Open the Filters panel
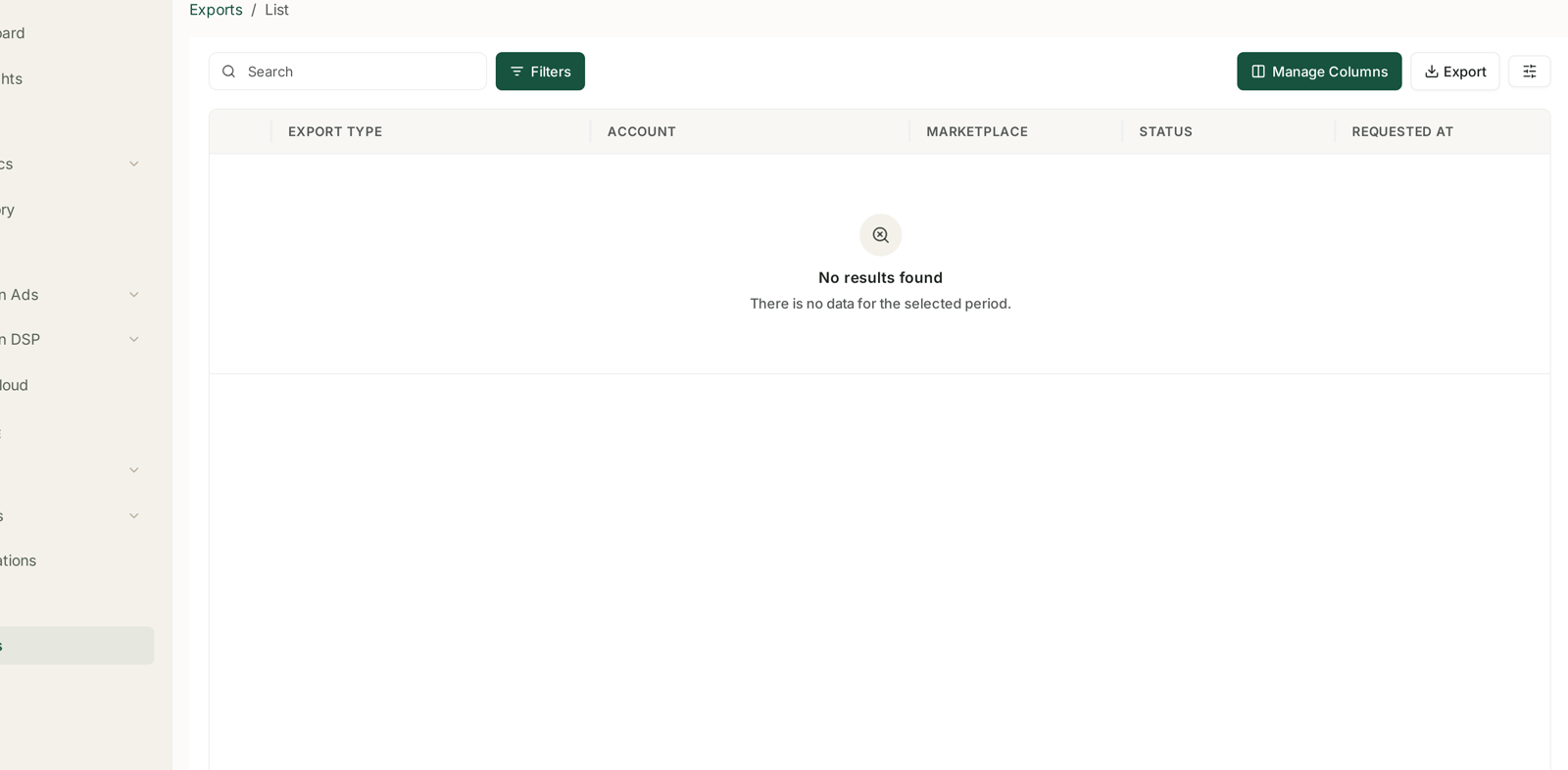Image resolution: width=1568 pixels, height=770 pixels. coord(540,72)
